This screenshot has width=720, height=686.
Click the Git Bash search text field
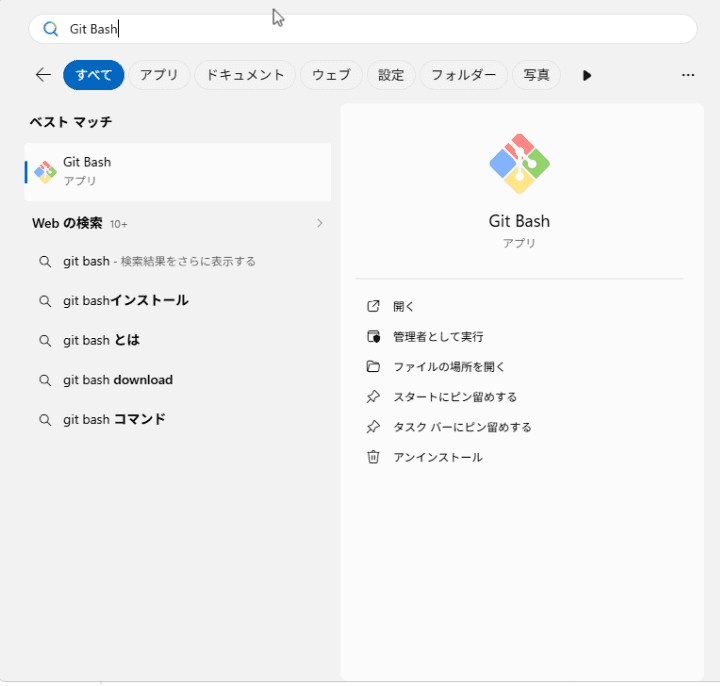363,29
